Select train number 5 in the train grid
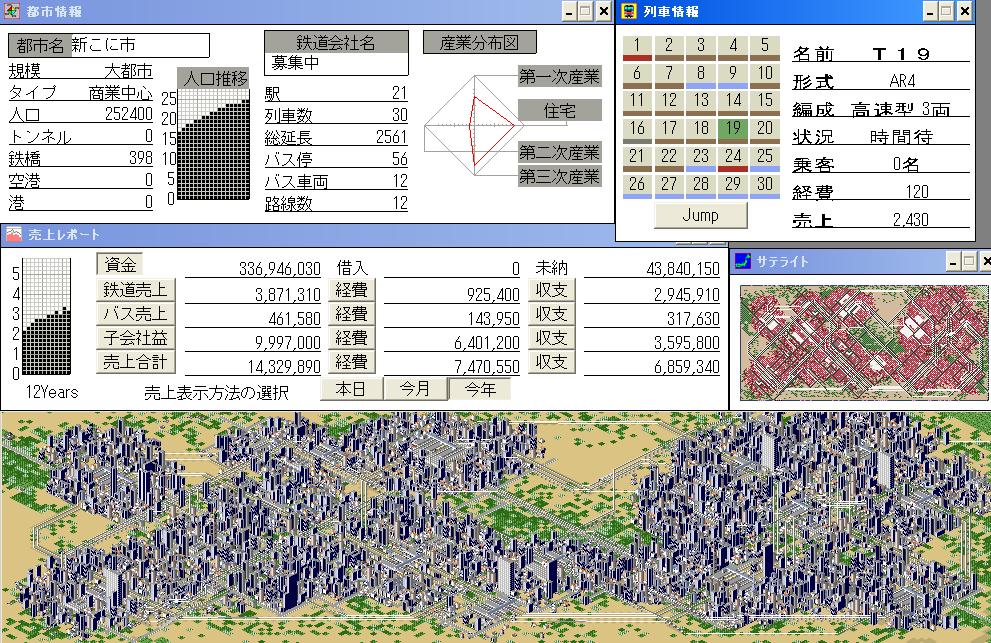The height and width of the screenshot is (643, 991). (765, 47)
